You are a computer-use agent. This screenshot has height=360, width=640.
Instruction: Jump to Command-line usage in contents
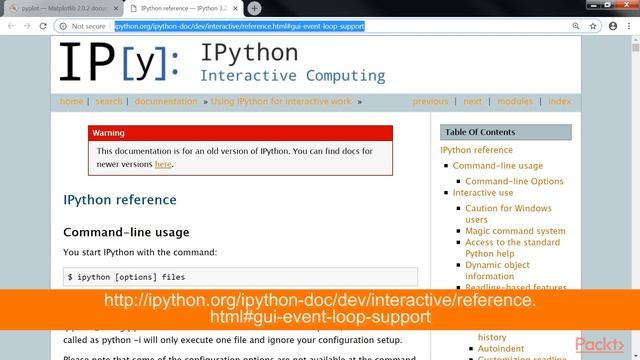point(498,166)
